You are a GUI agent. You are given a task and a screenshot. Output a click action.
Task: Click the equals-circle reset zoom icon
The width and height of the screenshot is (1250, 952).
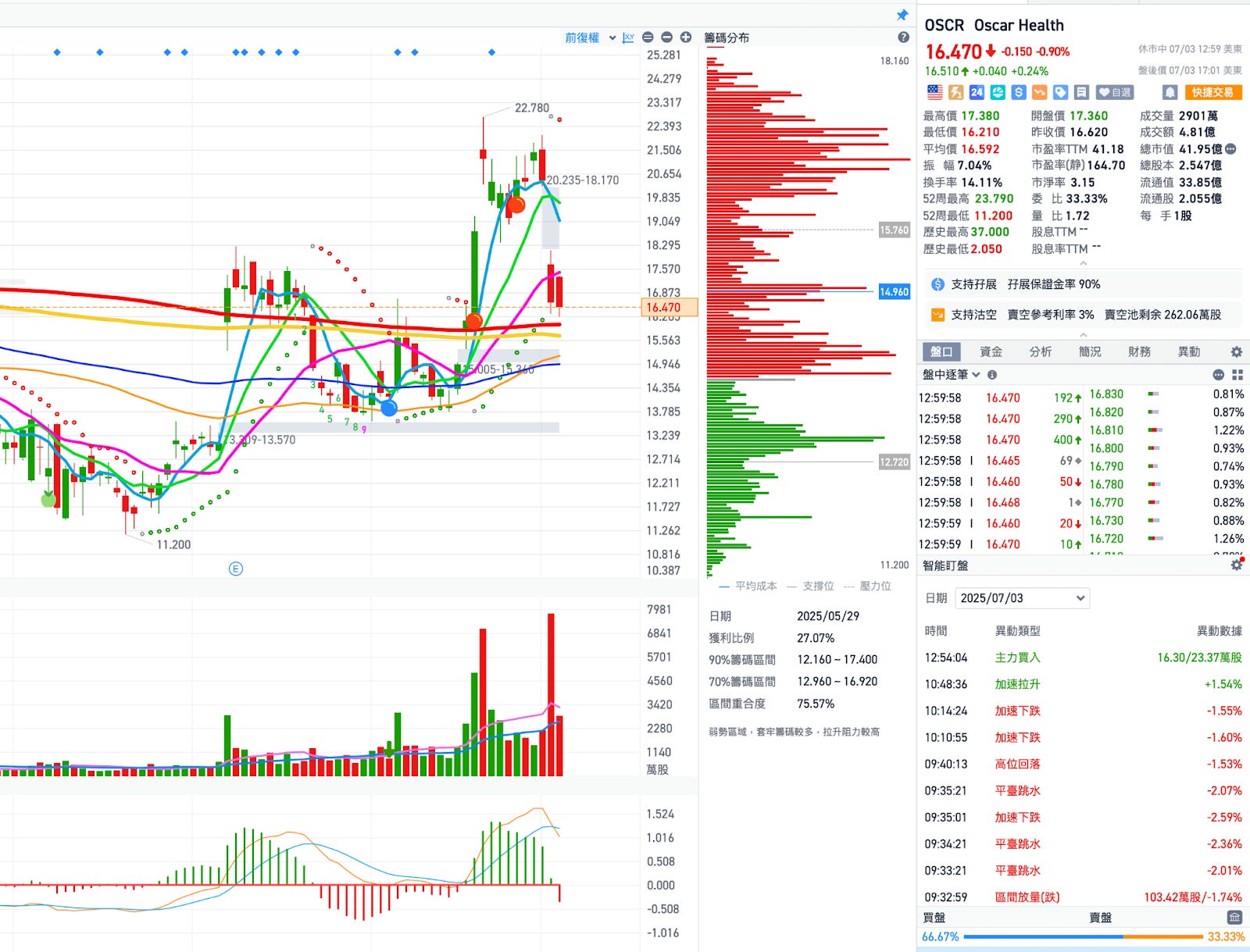point(648,37)
